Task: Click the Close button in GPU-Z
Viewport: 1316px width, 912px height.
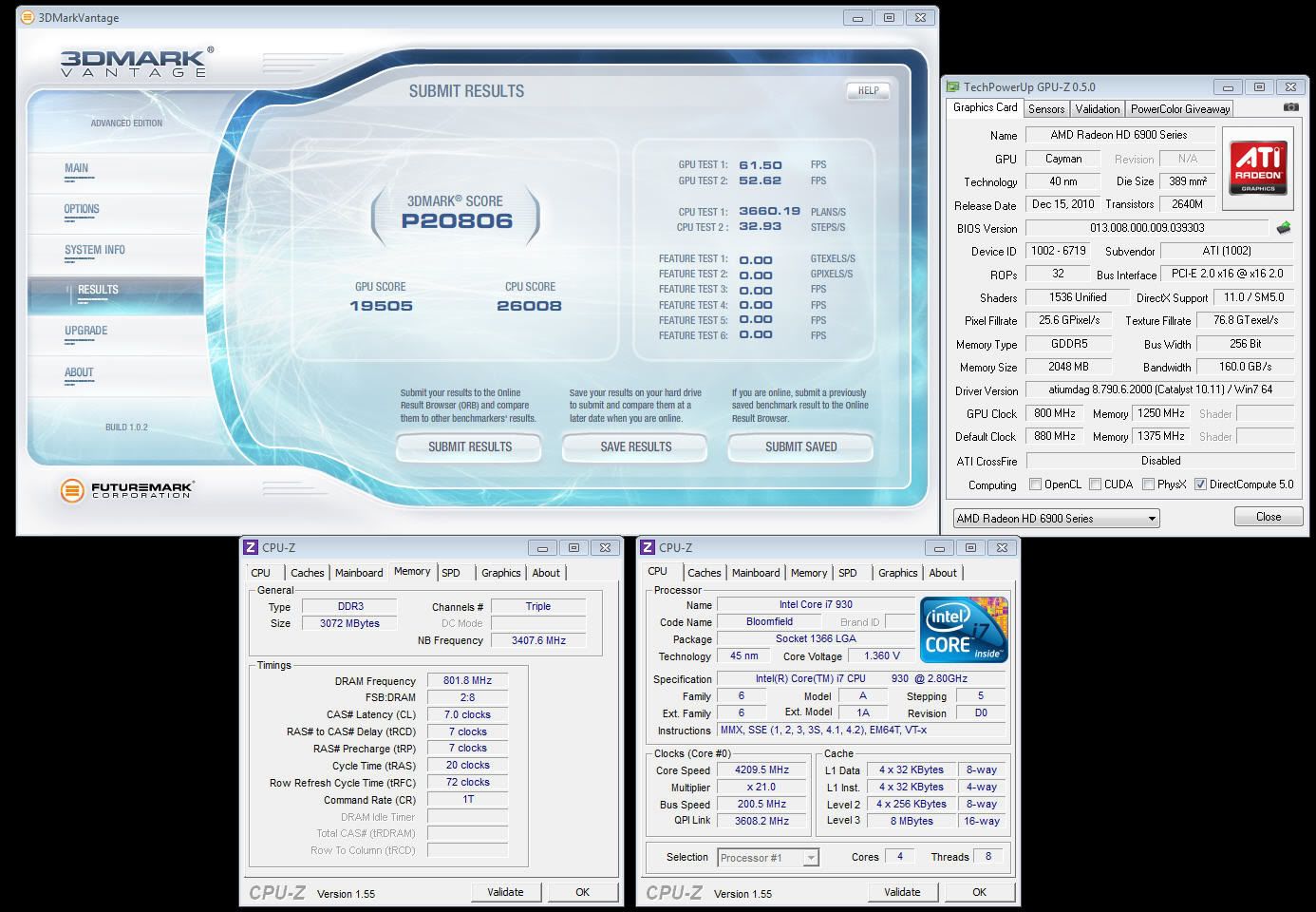Action: click(1269, 517)
